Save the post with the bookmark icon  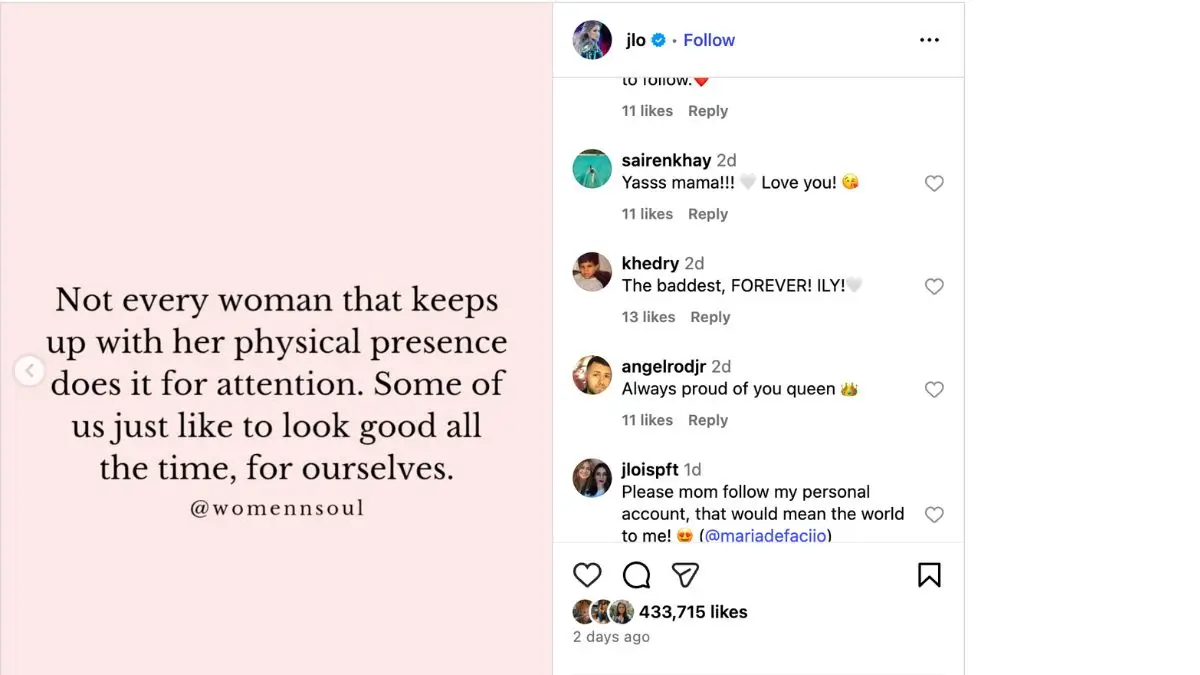pyautogui.click(x=929, y=575)
